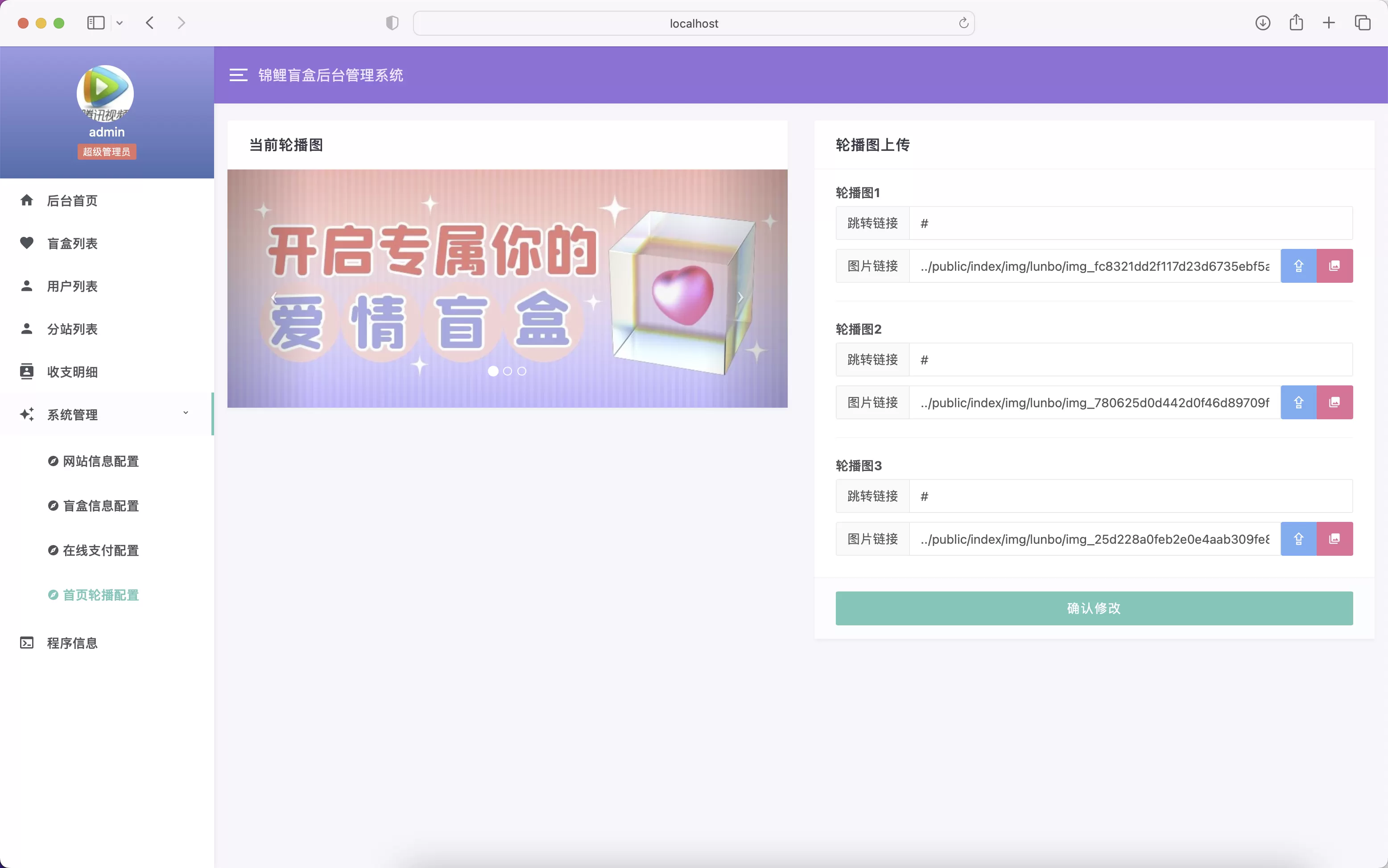Screen dimensions: 1388x868
Task: Click upload icon for 轮播图3 image
Action: pyautogui.click(x=1298, y=538)
